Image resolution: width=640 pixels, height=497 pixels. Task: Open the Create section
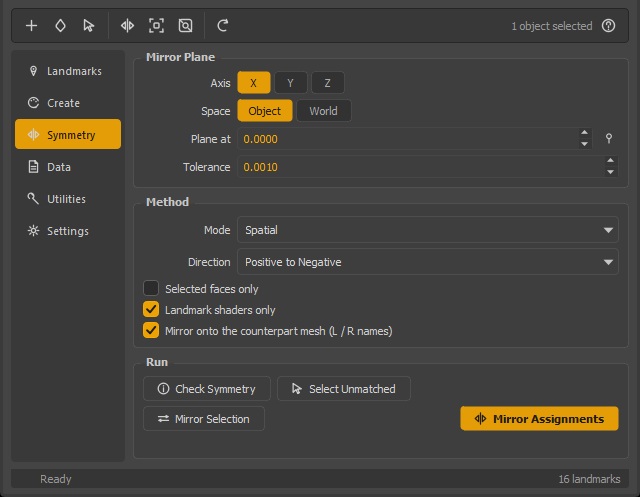[x=68, y=103]
